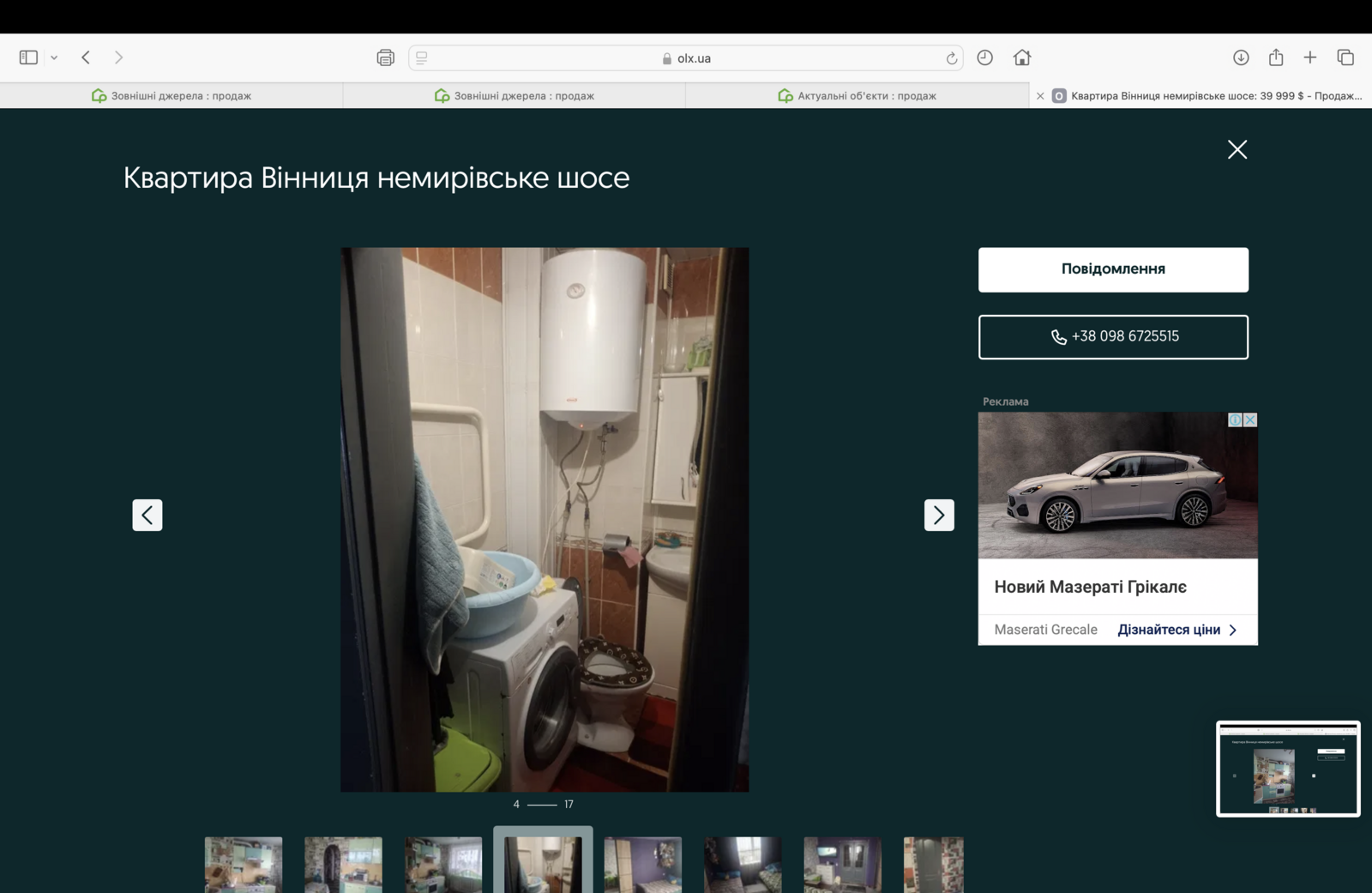Screen dimensions: 1372x893
Task: Click the phone number +38 098 6725515
Action: (1113, 336)
